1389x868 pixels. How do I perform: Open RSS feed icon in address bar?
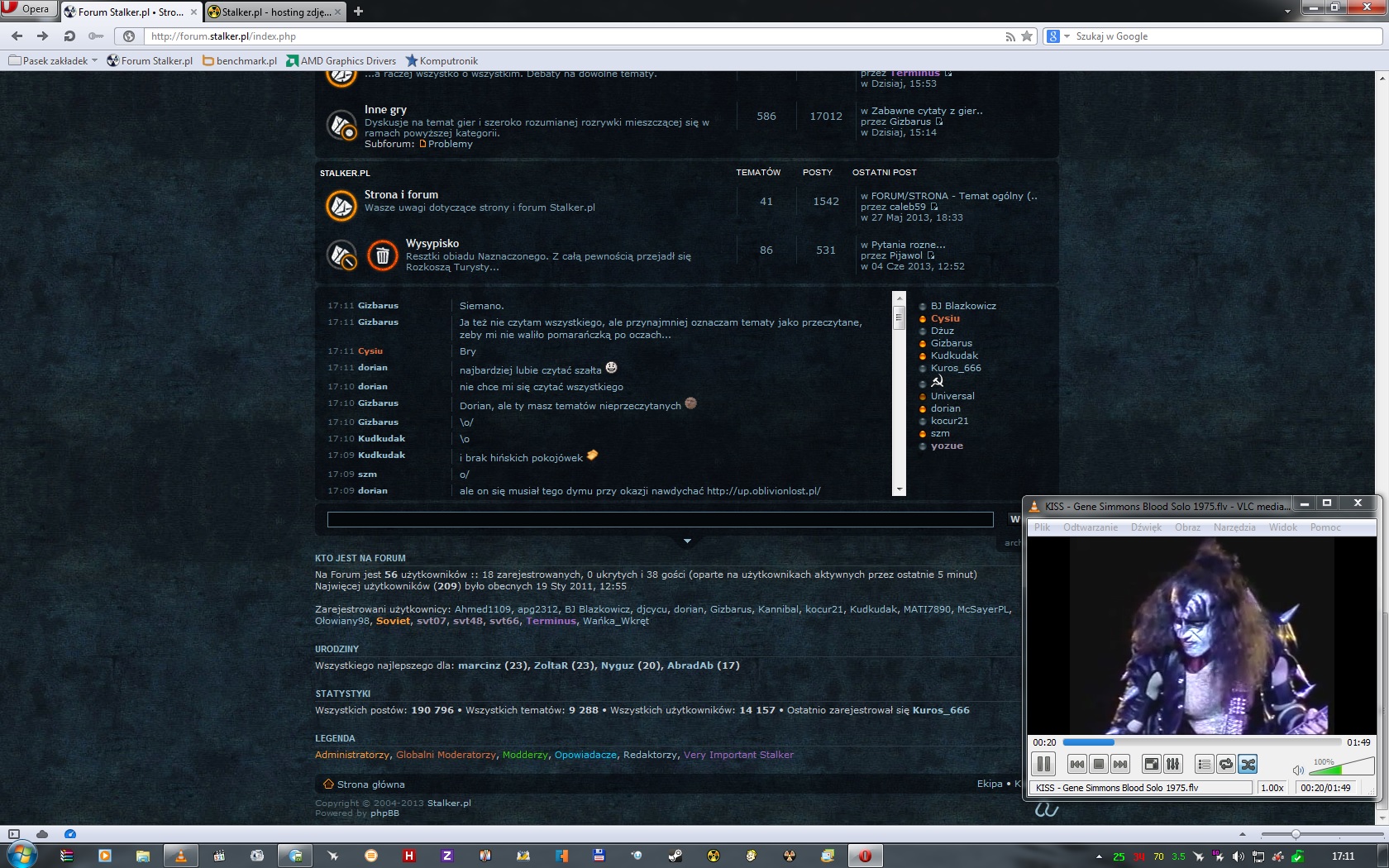pyautogui.click(x=1010, y=36)
